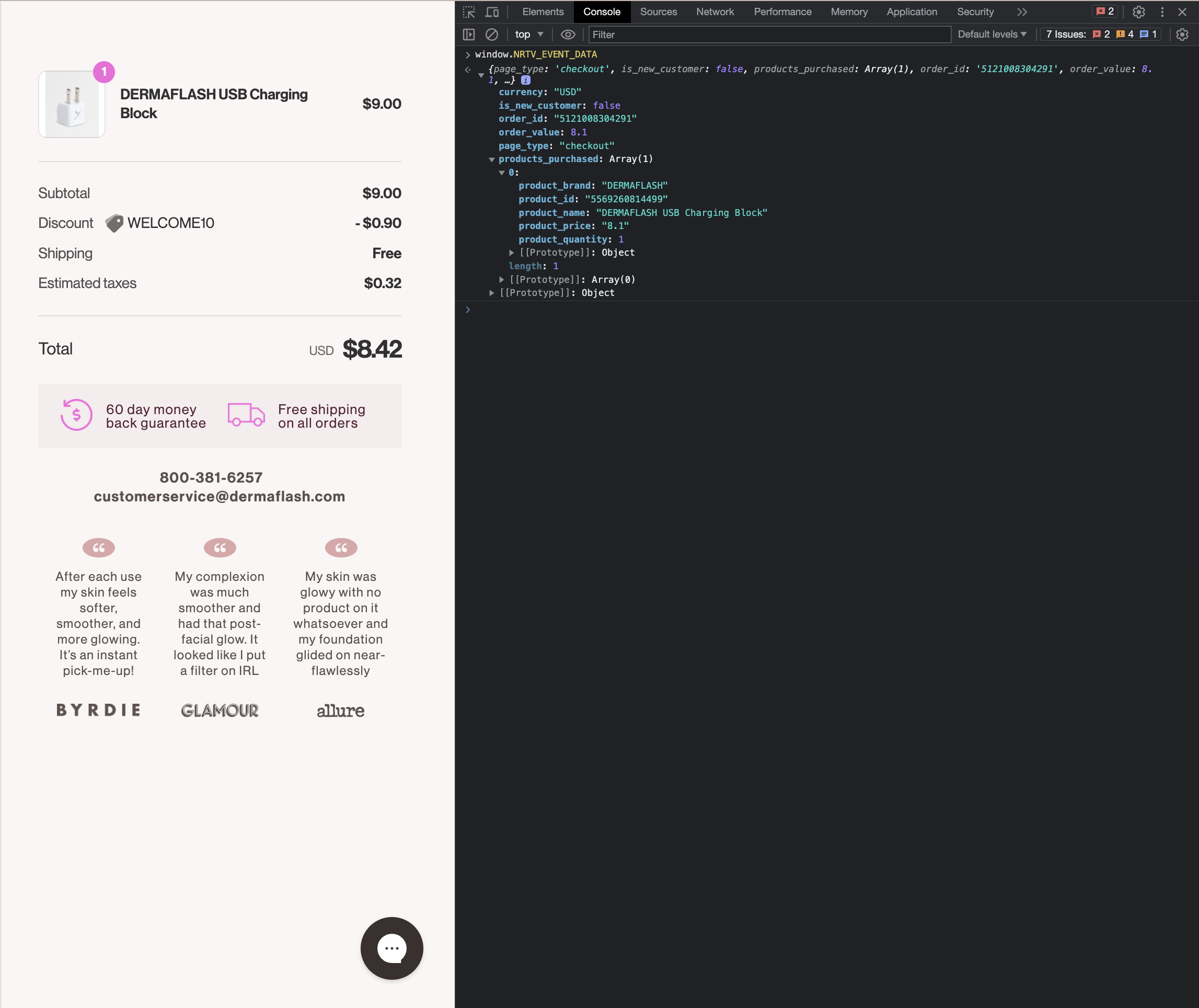Switch to the Elements tab
The height and width of the screenshot is (1008, 1199).
coord(543,12)
